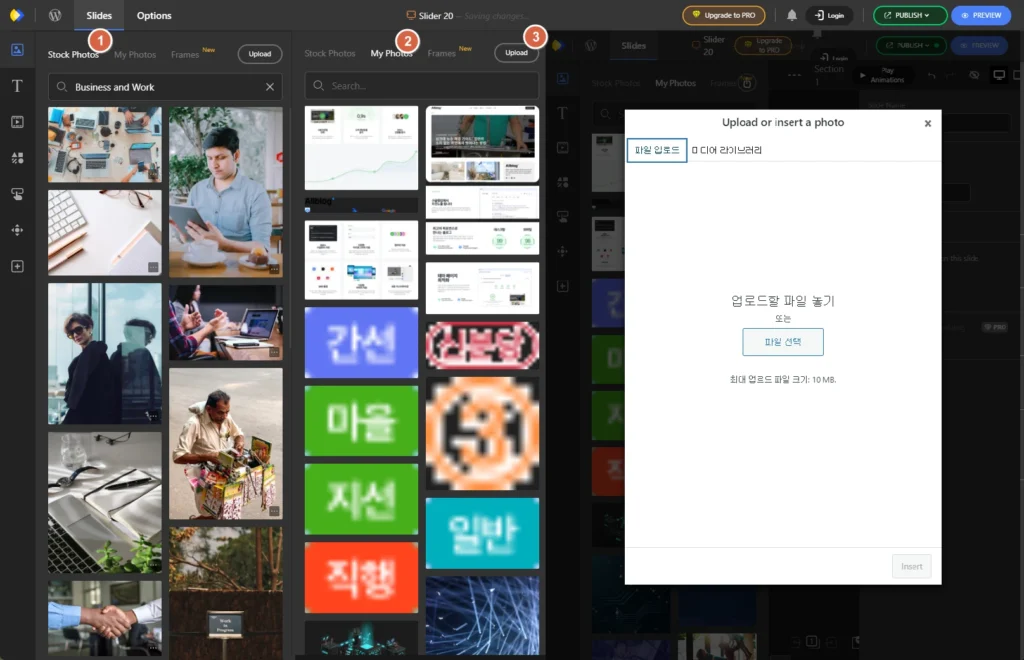Click the add-box icon in the dimmed sidebar
The image size is (1024, 660).
click(x=562, y=286)
